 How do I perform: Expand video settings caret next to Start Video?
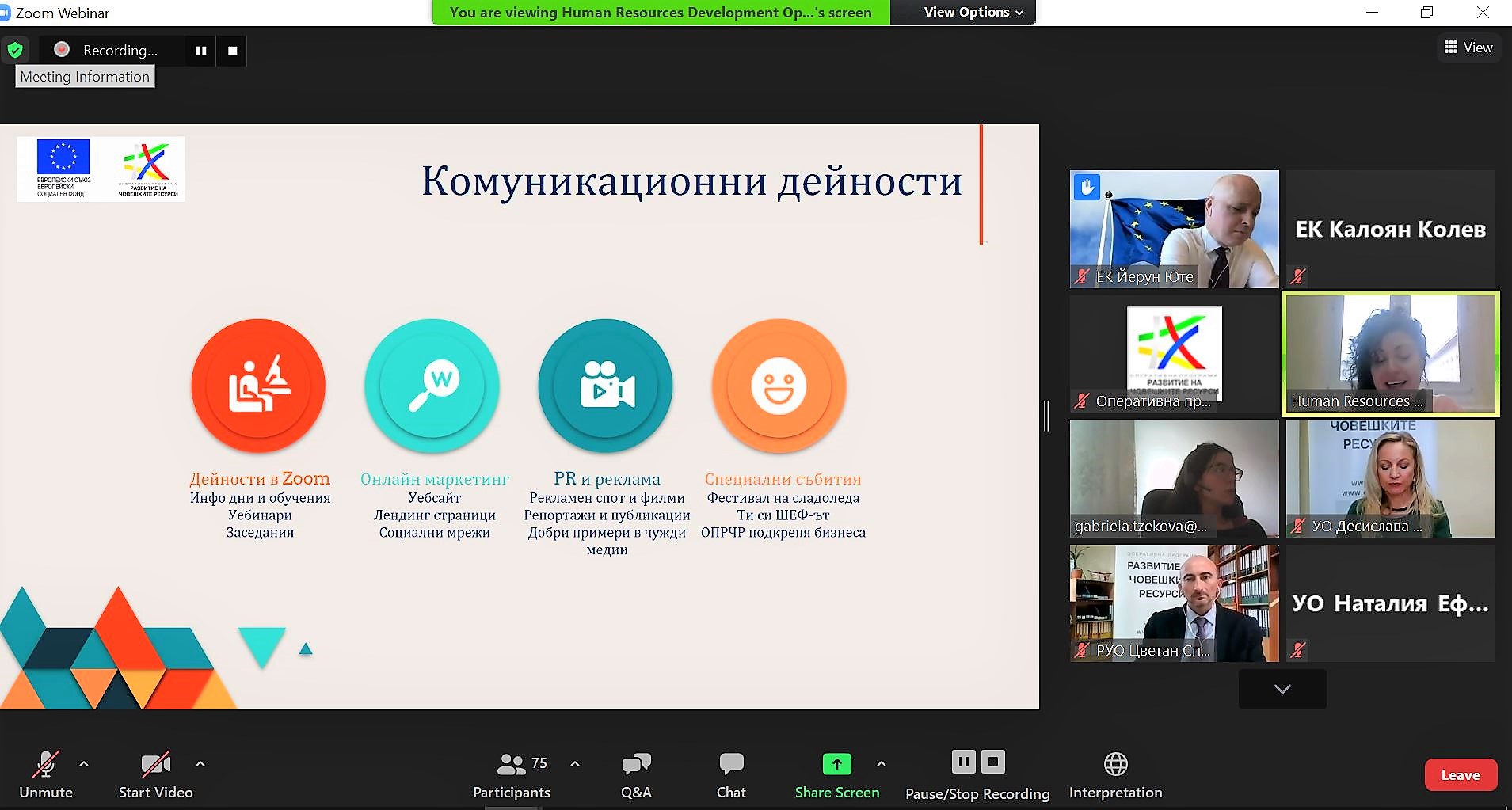(x=200, y=764)
